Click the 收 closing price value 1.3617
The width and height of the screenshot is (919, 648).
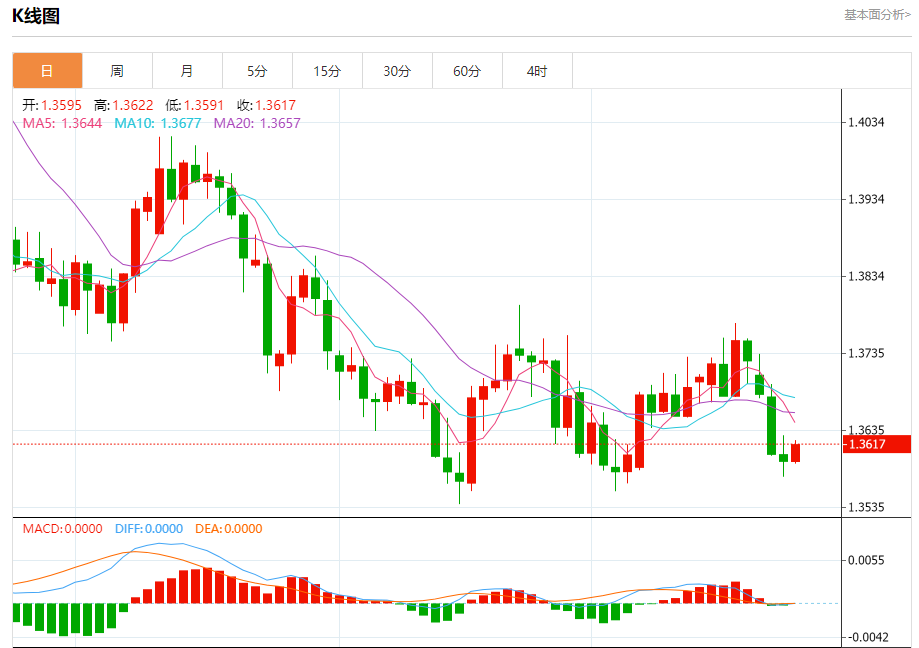275,105
